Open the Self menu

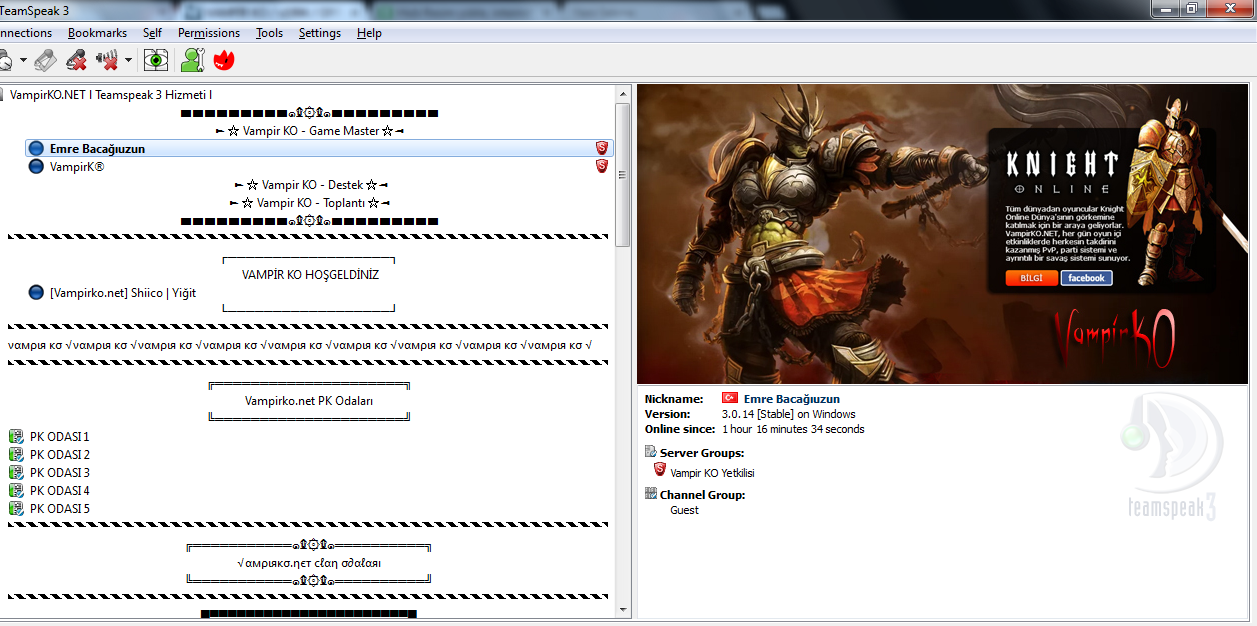click(152, 33)
